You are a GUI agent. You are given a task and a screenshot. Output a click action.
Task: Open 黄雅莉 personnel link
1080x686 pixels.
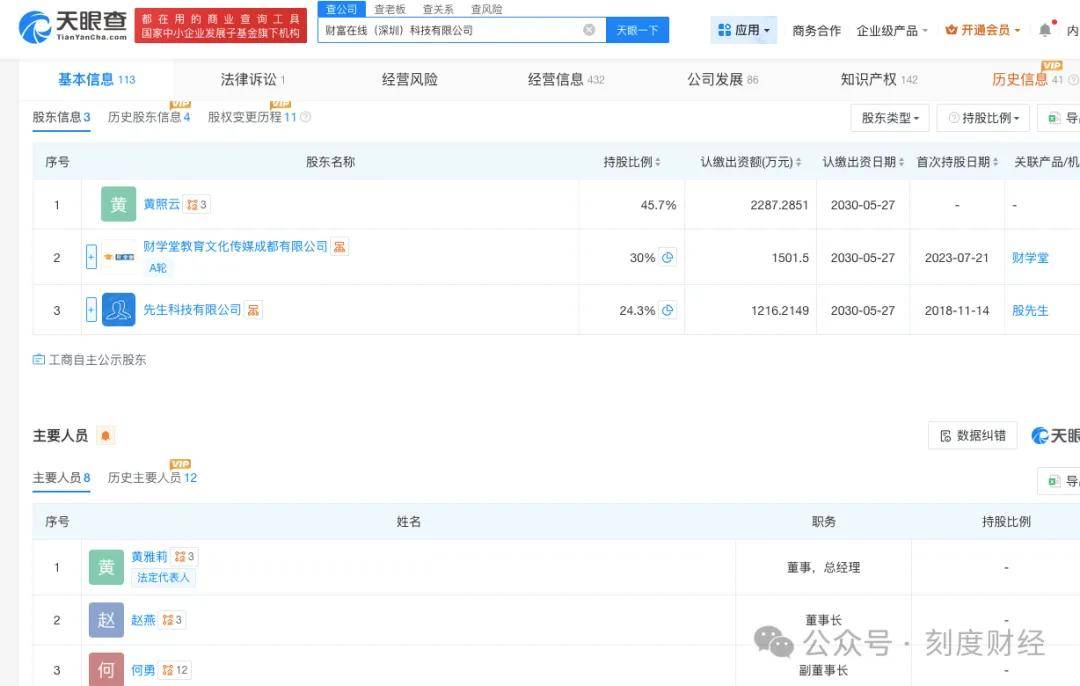(x=149, y=557)
